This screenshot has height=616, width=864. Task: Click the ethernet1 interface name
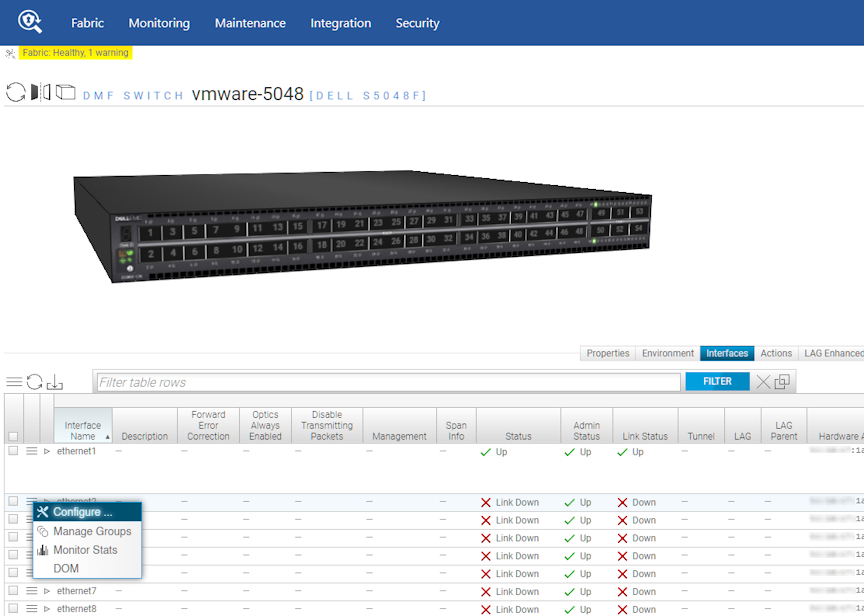click(x=77, y=451)
